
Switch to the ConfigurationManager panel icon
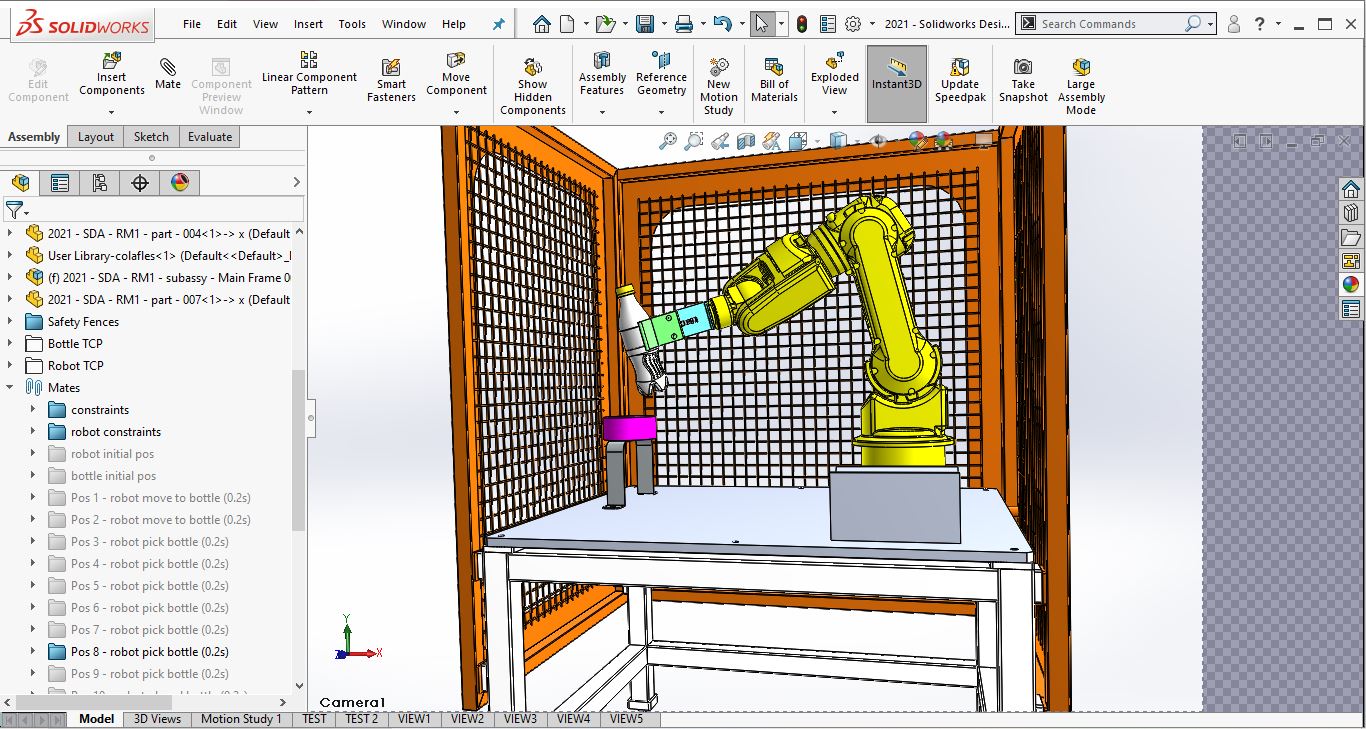[99, 182]
